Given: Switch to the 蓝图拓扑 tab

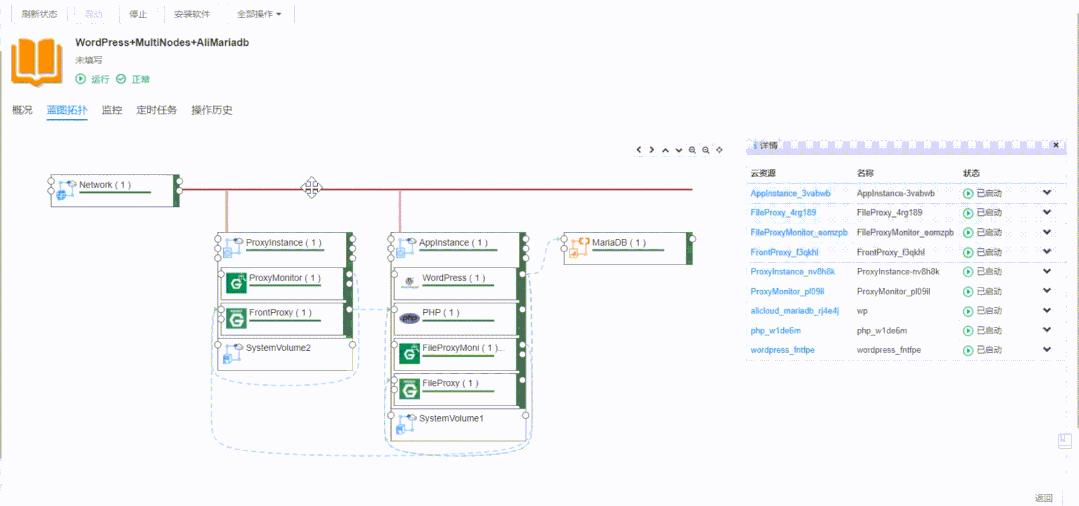Looking at the screenshot, I should 67,109.
